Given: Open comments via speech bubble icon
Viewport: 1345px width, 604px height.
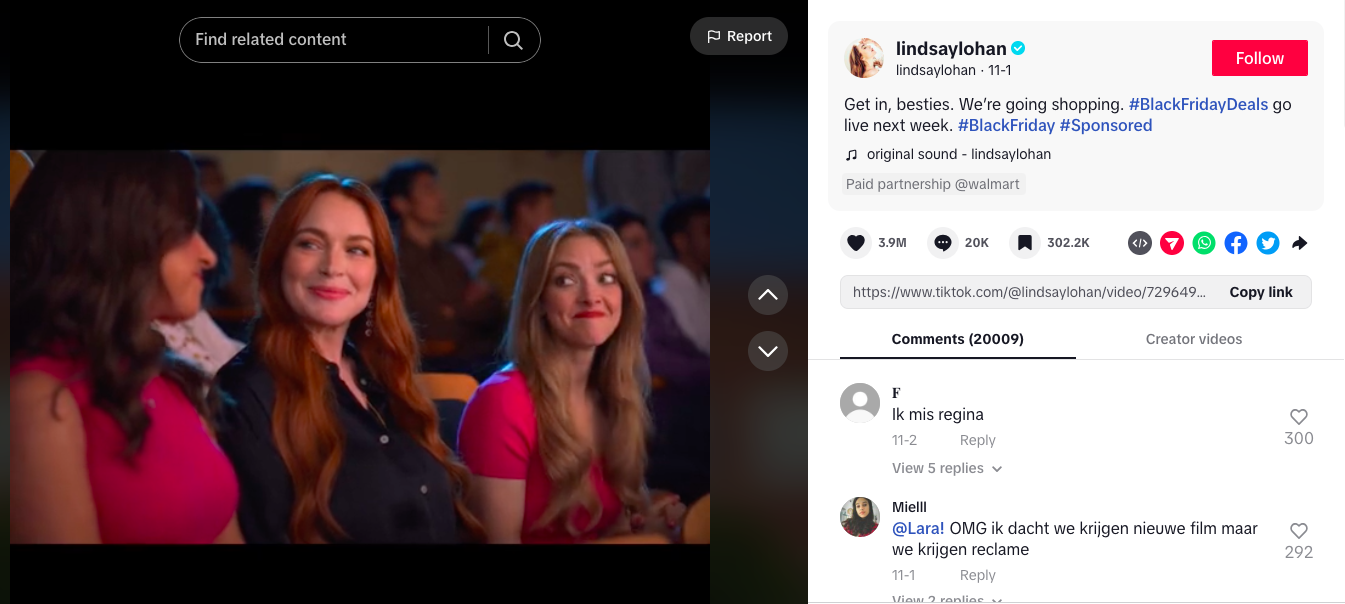Looking at the screenshot, I should click(942, 242).
